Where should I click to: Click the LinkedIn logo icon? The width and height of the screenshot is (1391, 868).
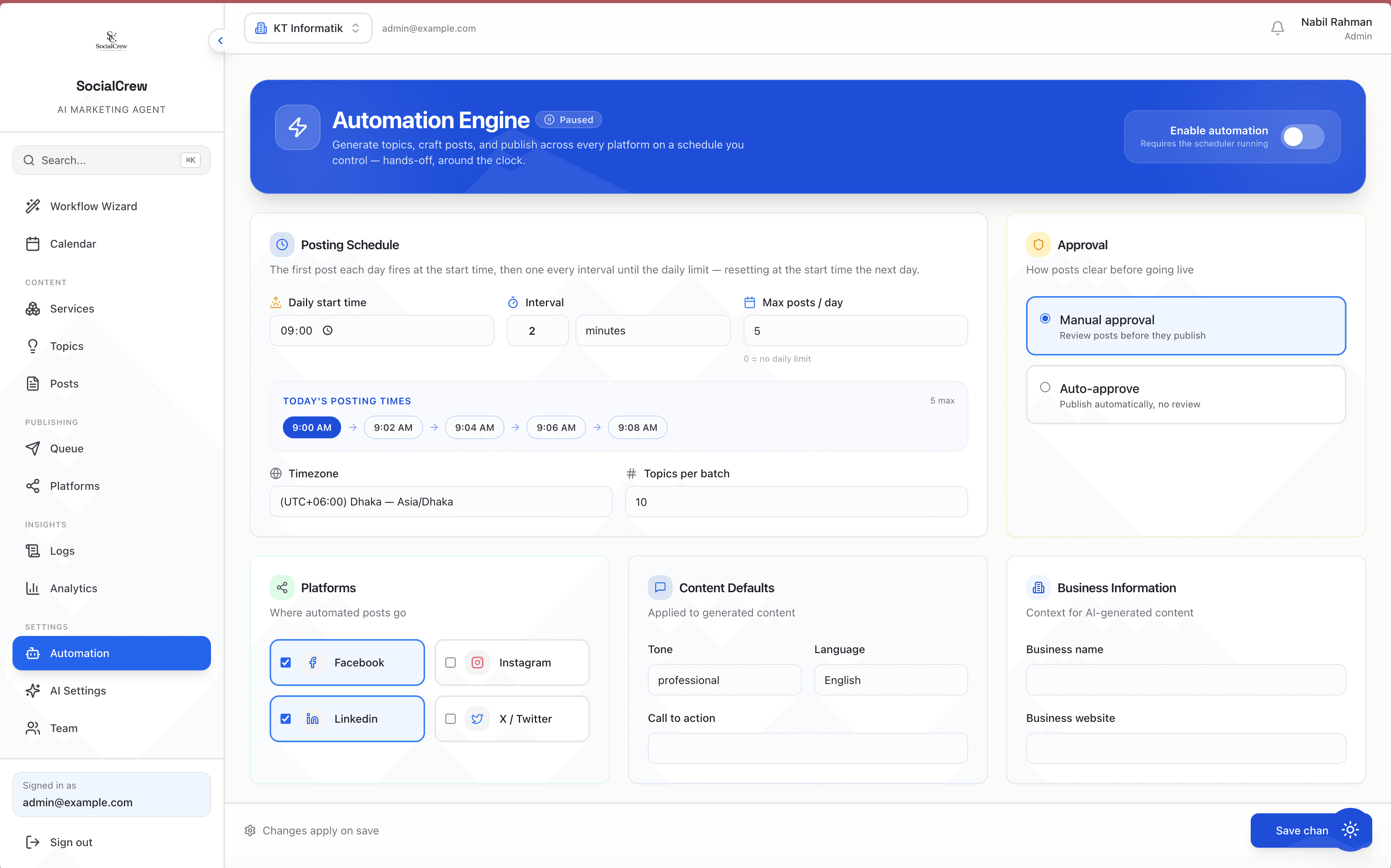click(312, 719)
